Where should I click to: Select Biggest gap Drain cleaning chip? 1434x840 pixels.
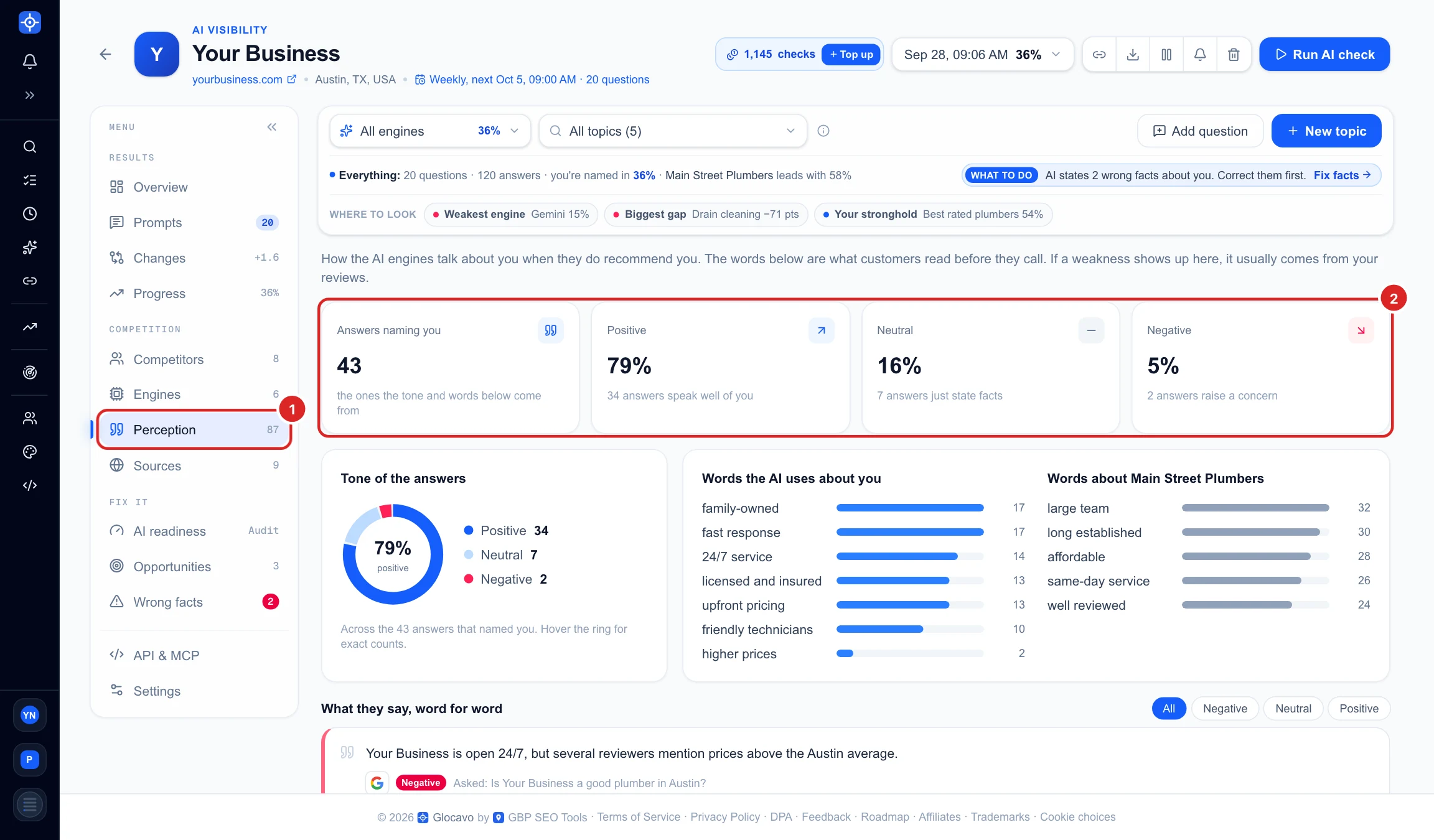706,214
